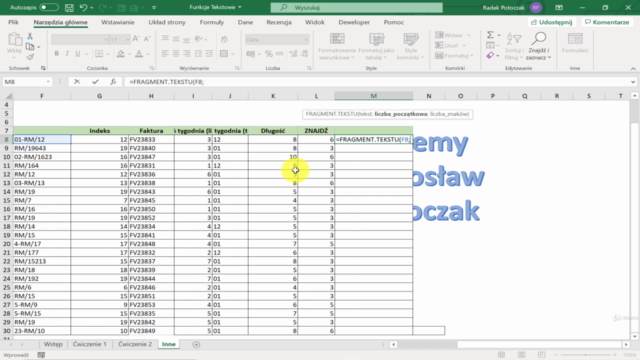Select the column M header

(373, 96)
